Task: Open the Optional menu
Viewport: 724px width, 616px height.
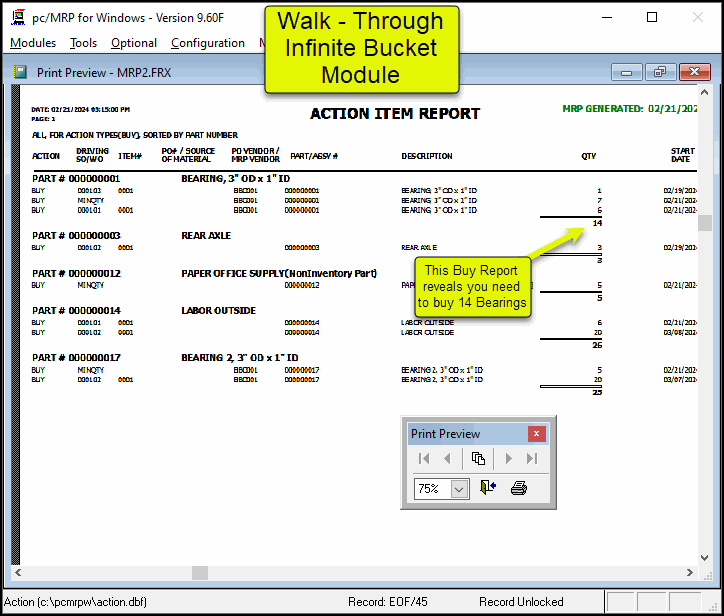Action: [x=133, y=43]
